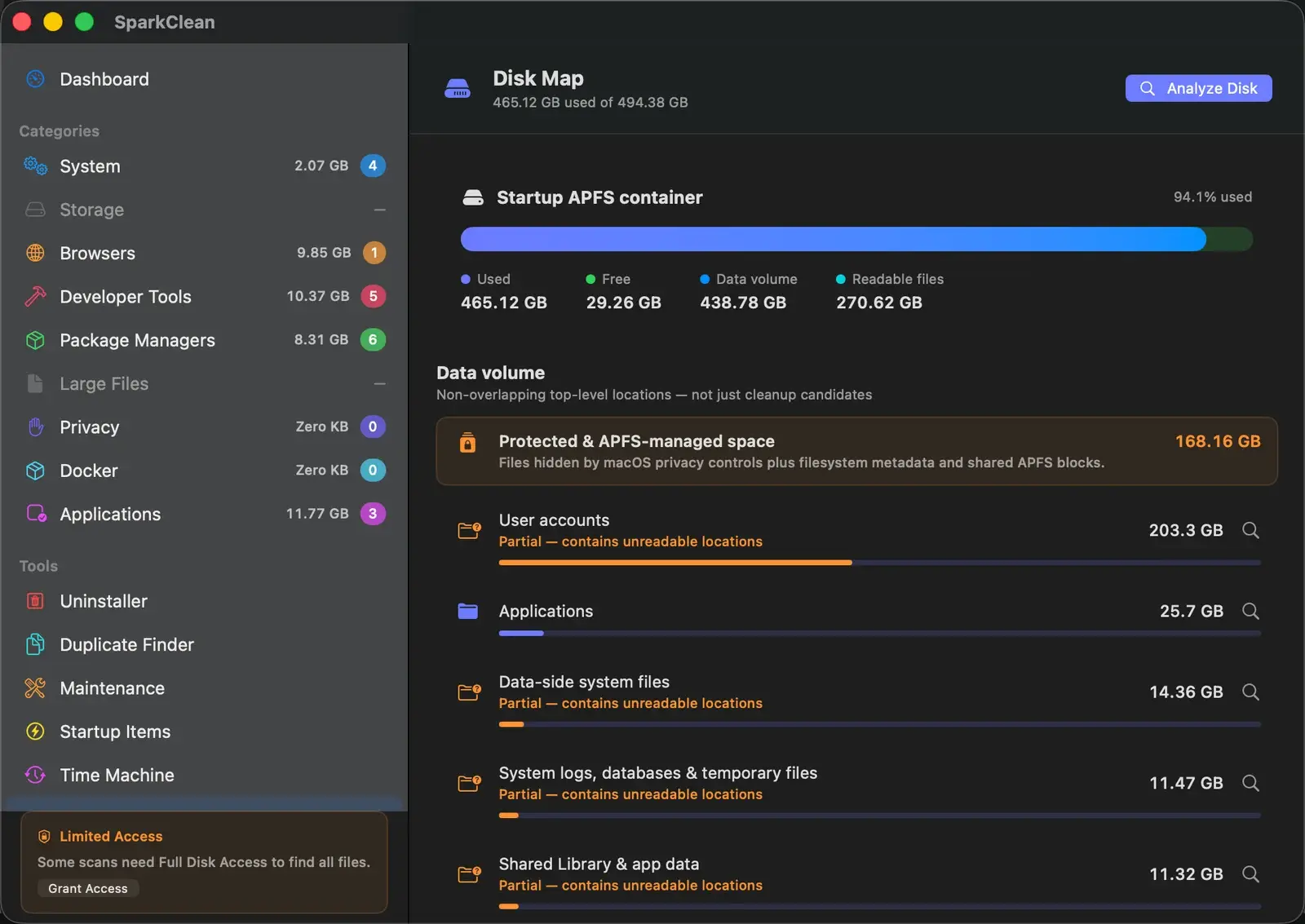Click the Large Files document icon
The width and height of the screenshot is (1305, 924).
tap(35, 383)
